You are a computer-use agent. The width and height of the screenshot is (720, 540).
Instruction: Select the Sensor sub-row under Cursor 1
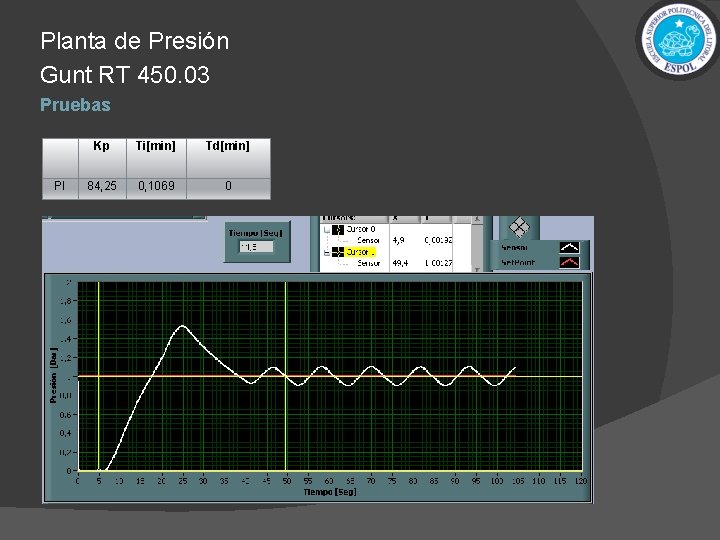coord(368,263)
